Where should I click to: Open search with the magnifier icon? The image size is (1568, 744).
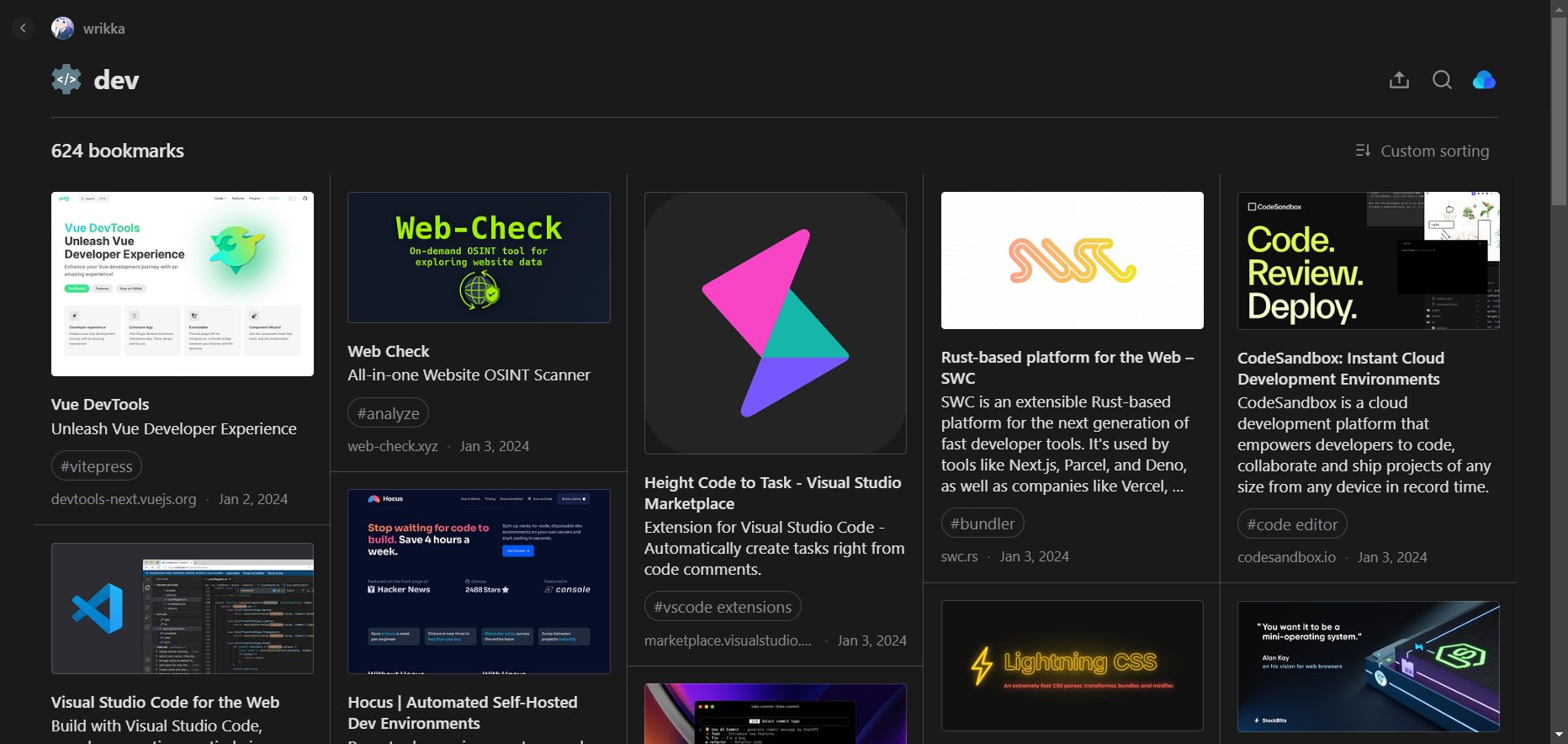[1442, 80]
